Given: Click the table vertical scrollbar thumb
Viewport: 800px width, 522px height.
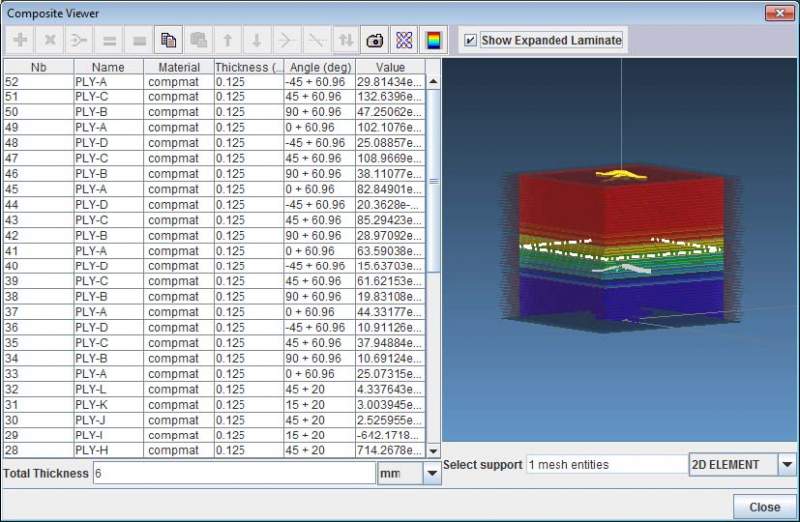Looking at the screenshot, I should coord(433,181).
